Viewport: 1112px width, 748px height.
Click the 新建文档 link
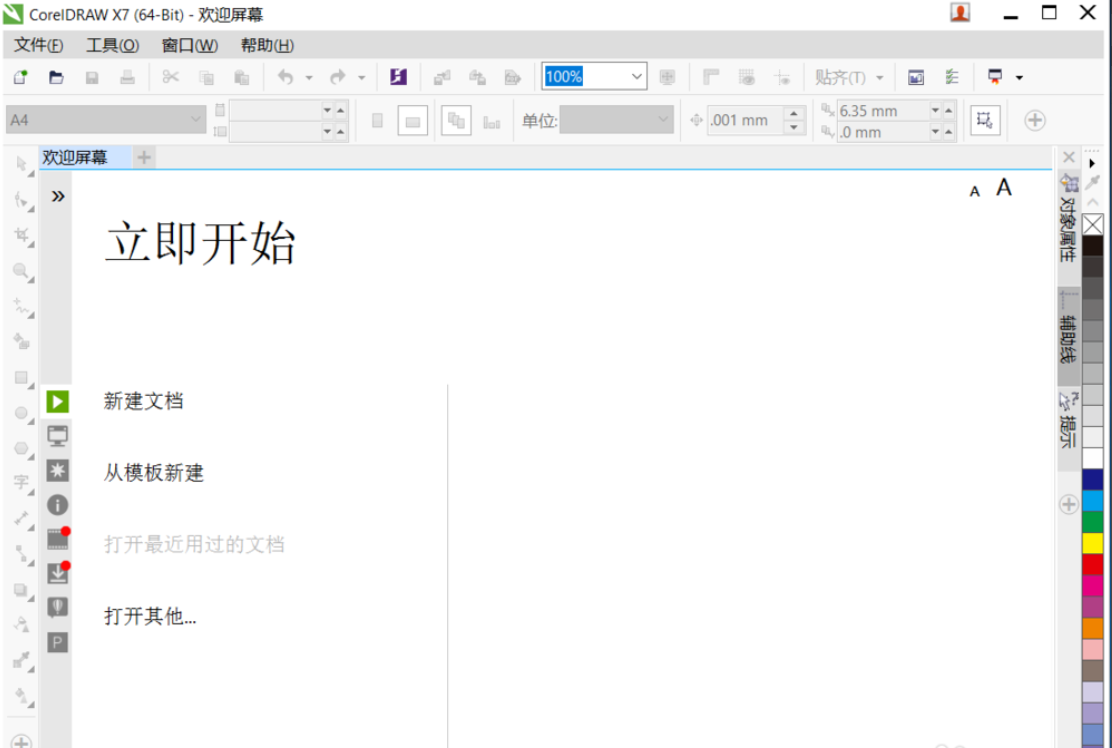tap(143, 401)
